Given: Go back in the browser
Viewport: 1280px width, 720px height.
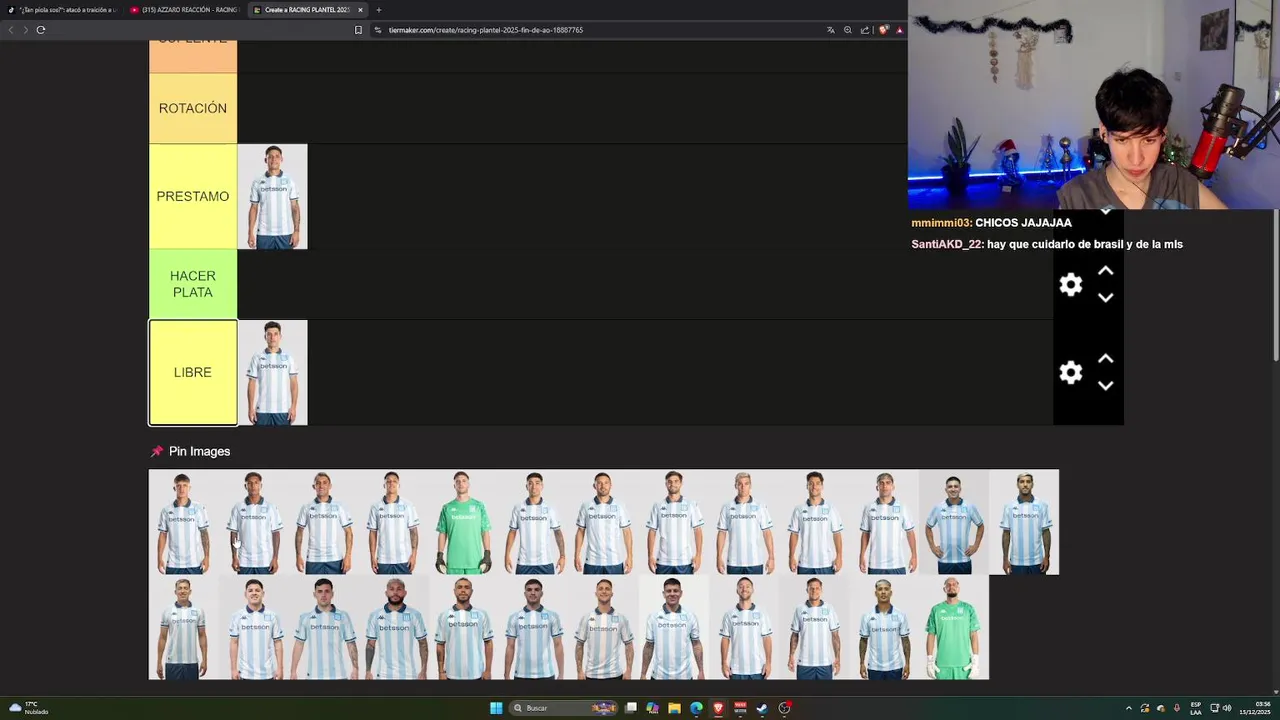Looking at the screenshot, I should point(11,30).
